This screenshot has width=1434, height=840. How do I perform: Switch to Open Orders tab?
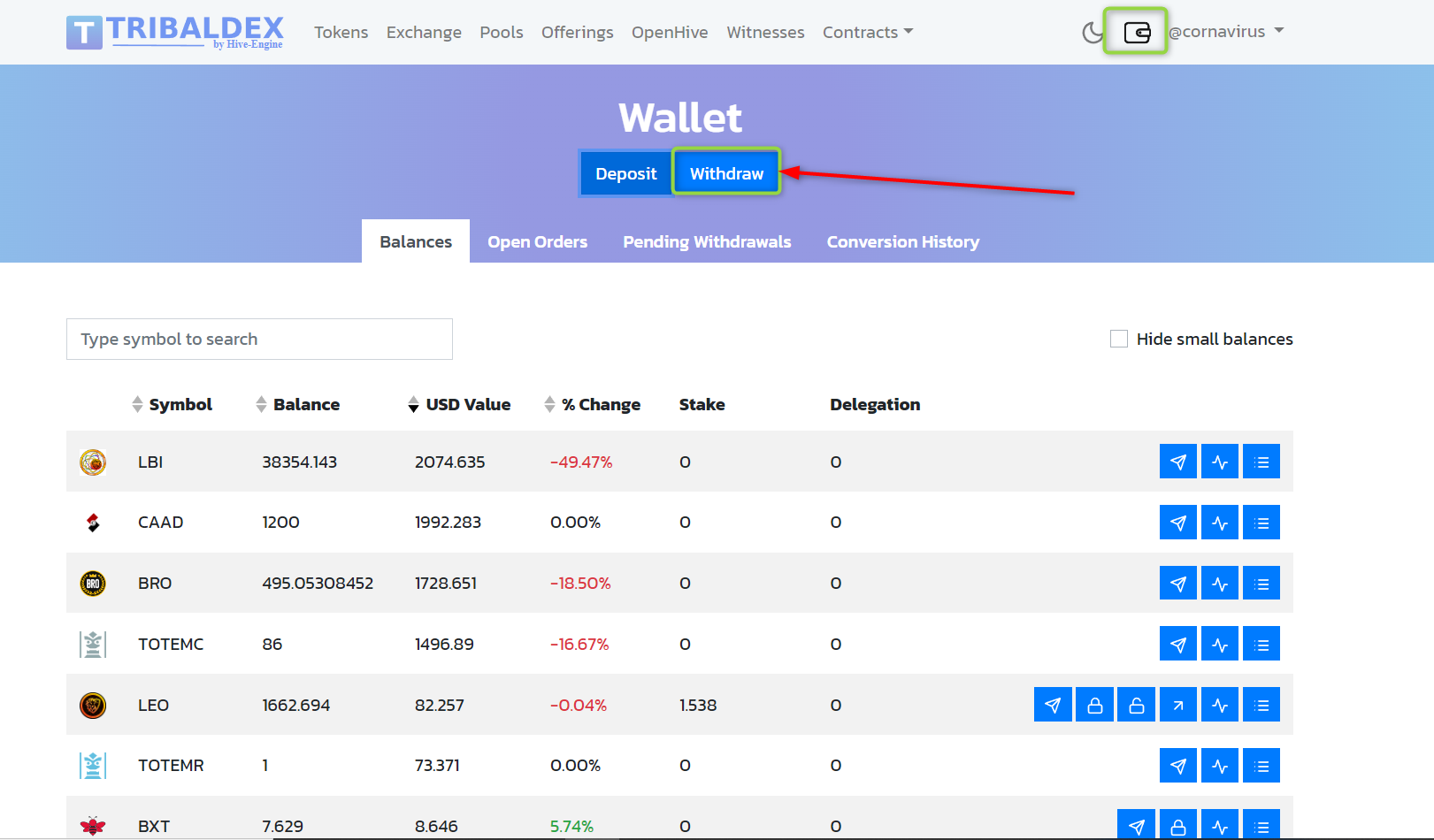click(537, 241)
